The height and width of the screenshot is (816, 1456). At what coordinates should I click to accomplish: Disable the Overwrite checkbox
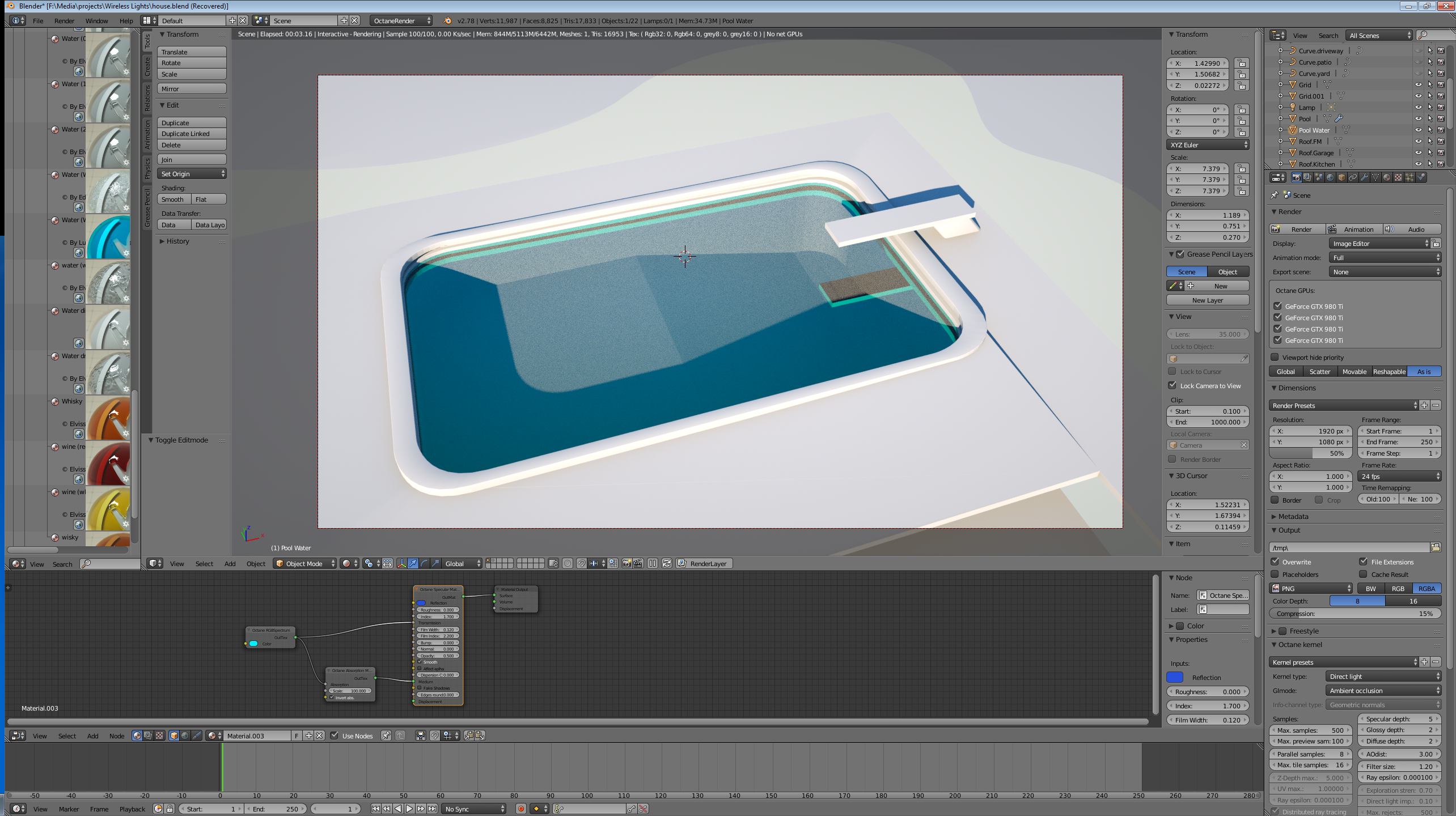tap(1275, 562)
